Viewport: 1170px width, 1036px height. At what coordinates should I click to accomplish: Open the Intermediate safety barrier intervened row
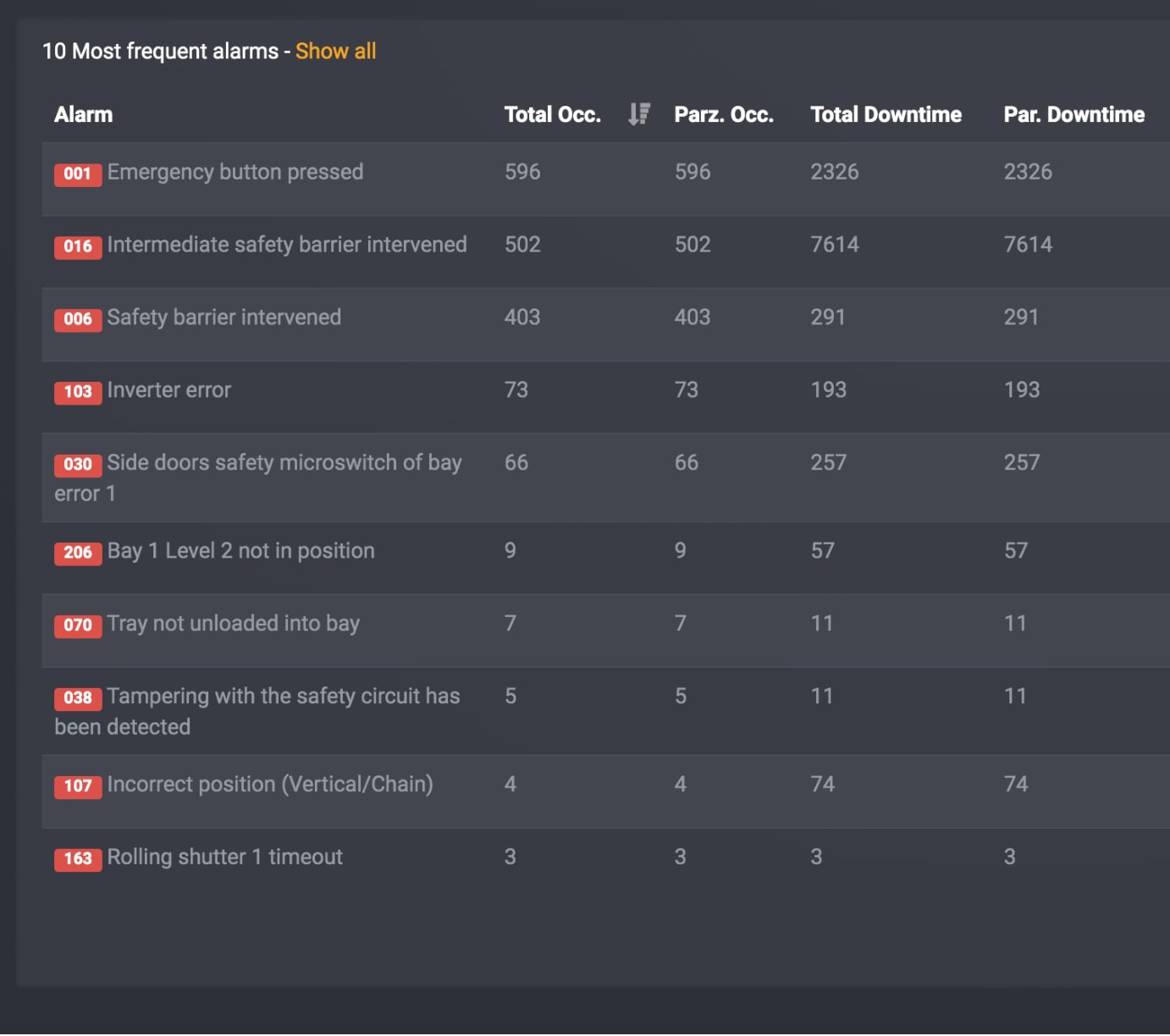tap(287, 245)
